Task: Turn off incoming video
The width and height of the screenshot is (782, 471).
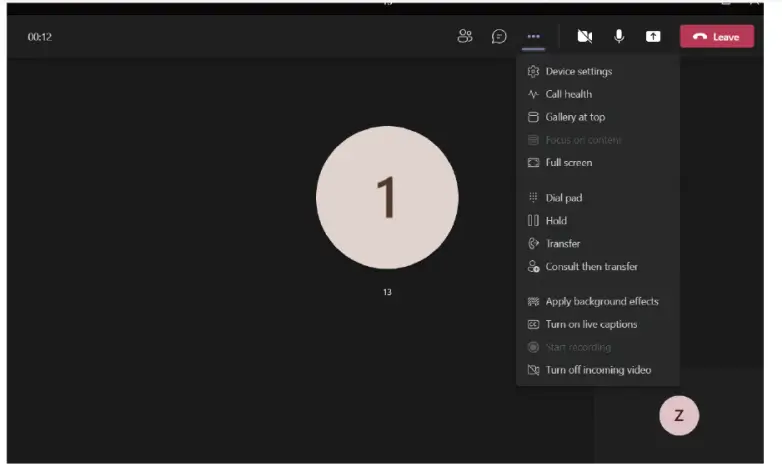Action: point(597,370)
